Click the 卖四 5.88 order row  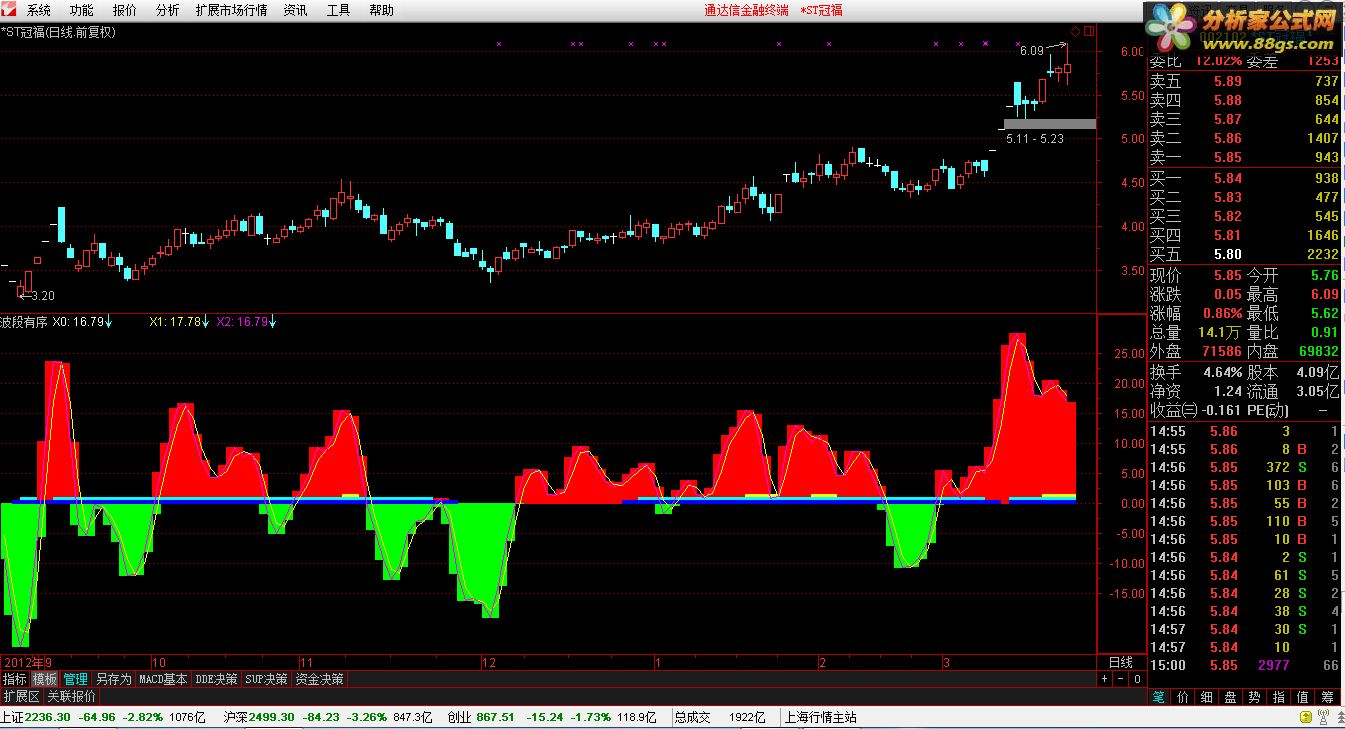(1244, 100)
